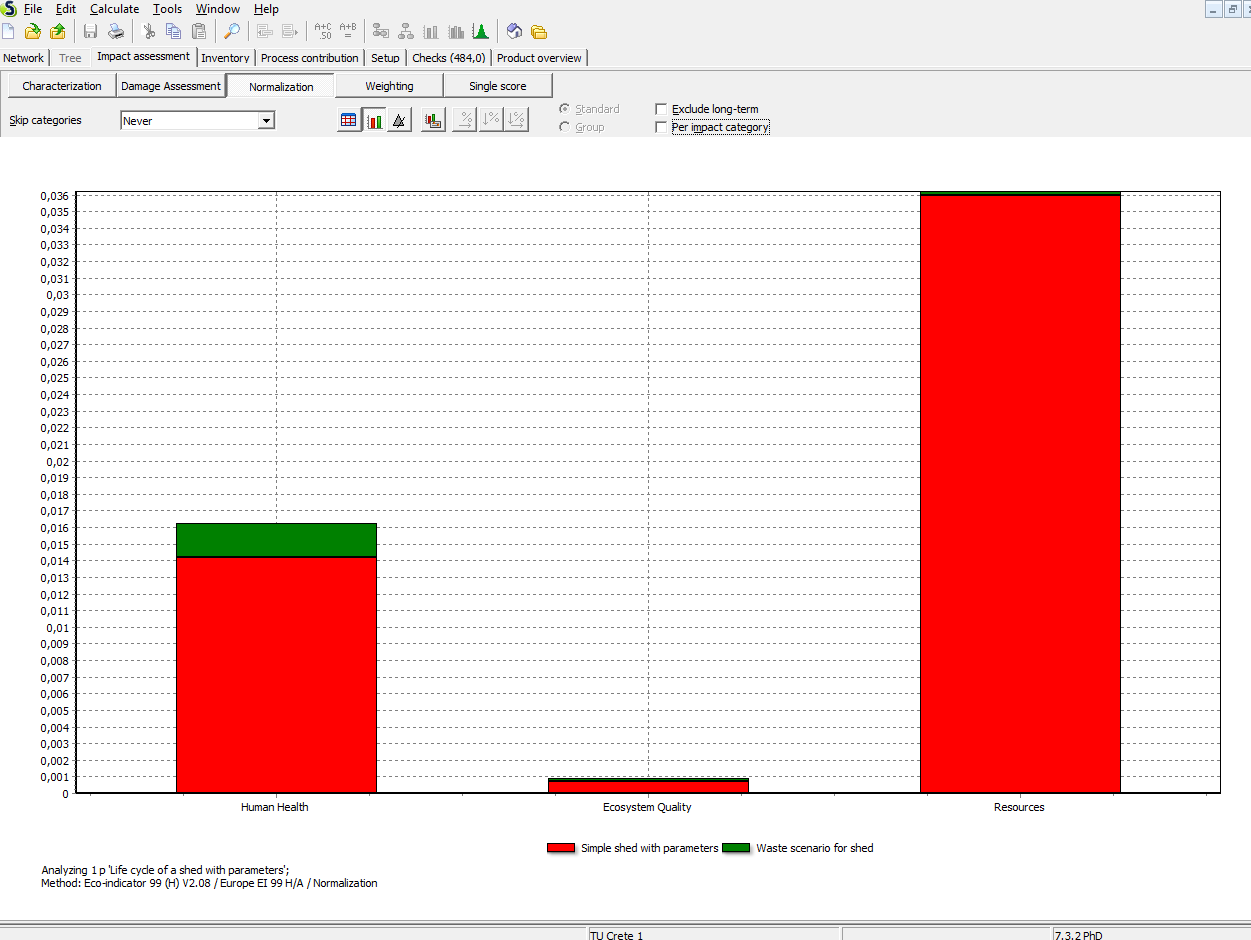Viewport: 1251px width, 940px height.
Task: Click the tree hierarchy toolbar icon
Action: pos(406,31)
